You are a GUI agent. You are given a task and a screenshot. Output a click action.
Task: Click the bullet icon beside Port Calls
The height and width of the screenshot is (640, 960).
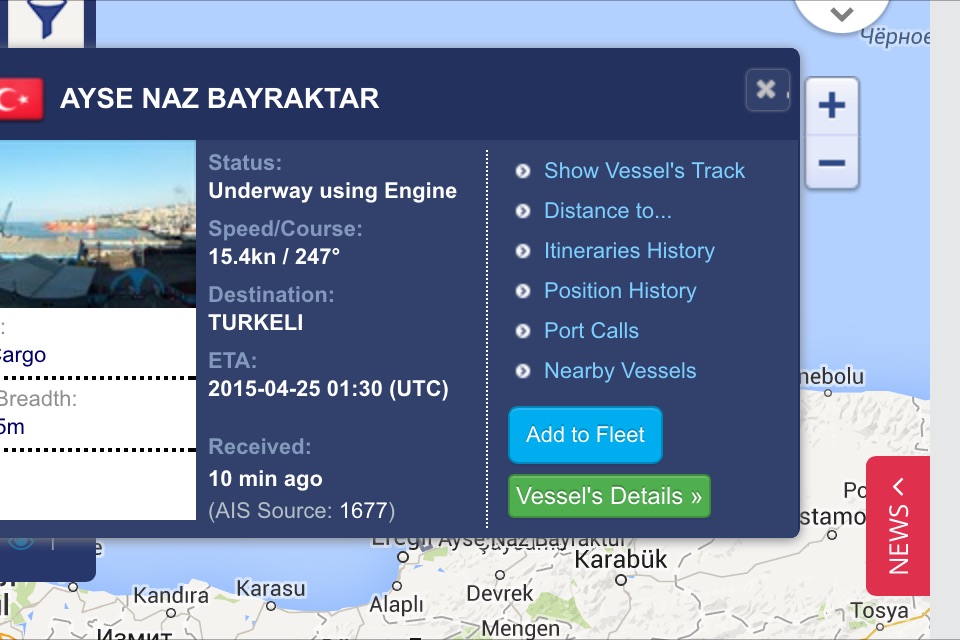pyautogui.click(x=523, y=331)
